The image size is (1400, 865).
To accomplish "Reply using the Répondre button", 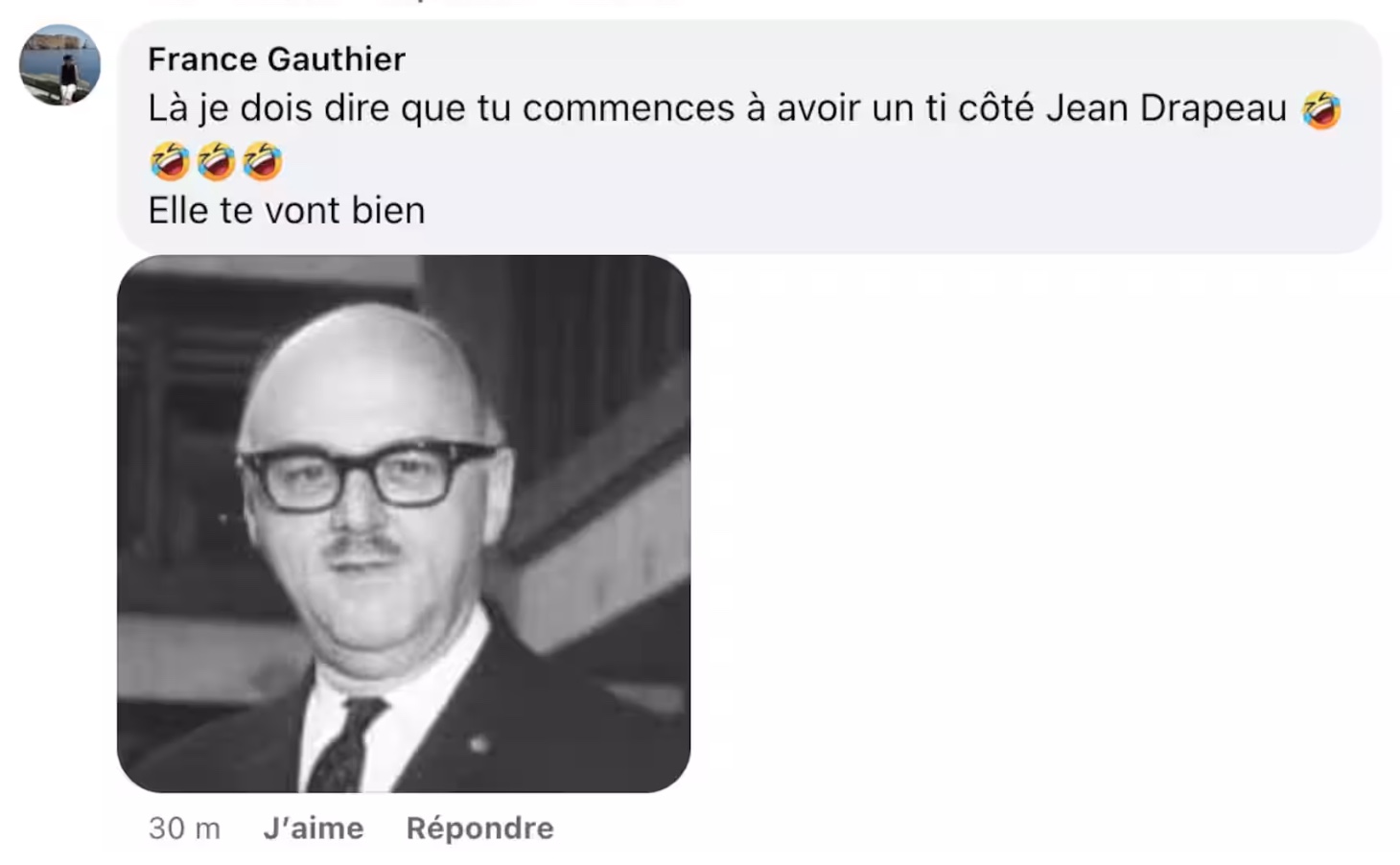I will [479, 828].
